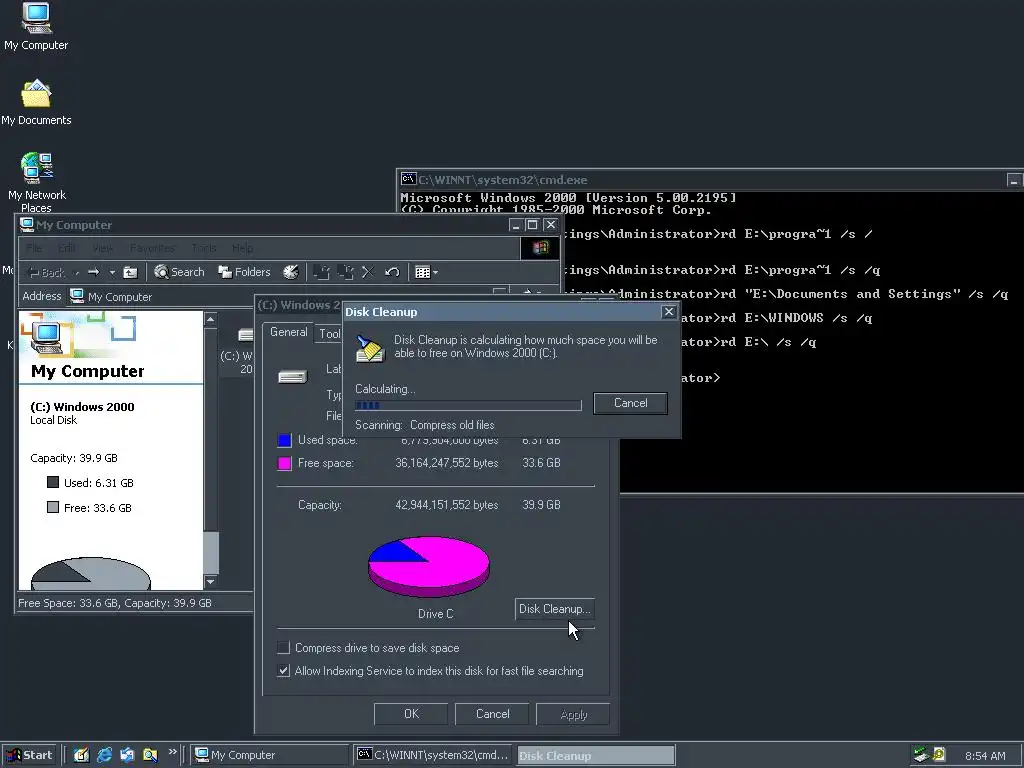Enable Compress drive to save disk space
This screenshot has height=768, width=1024.
283,648
